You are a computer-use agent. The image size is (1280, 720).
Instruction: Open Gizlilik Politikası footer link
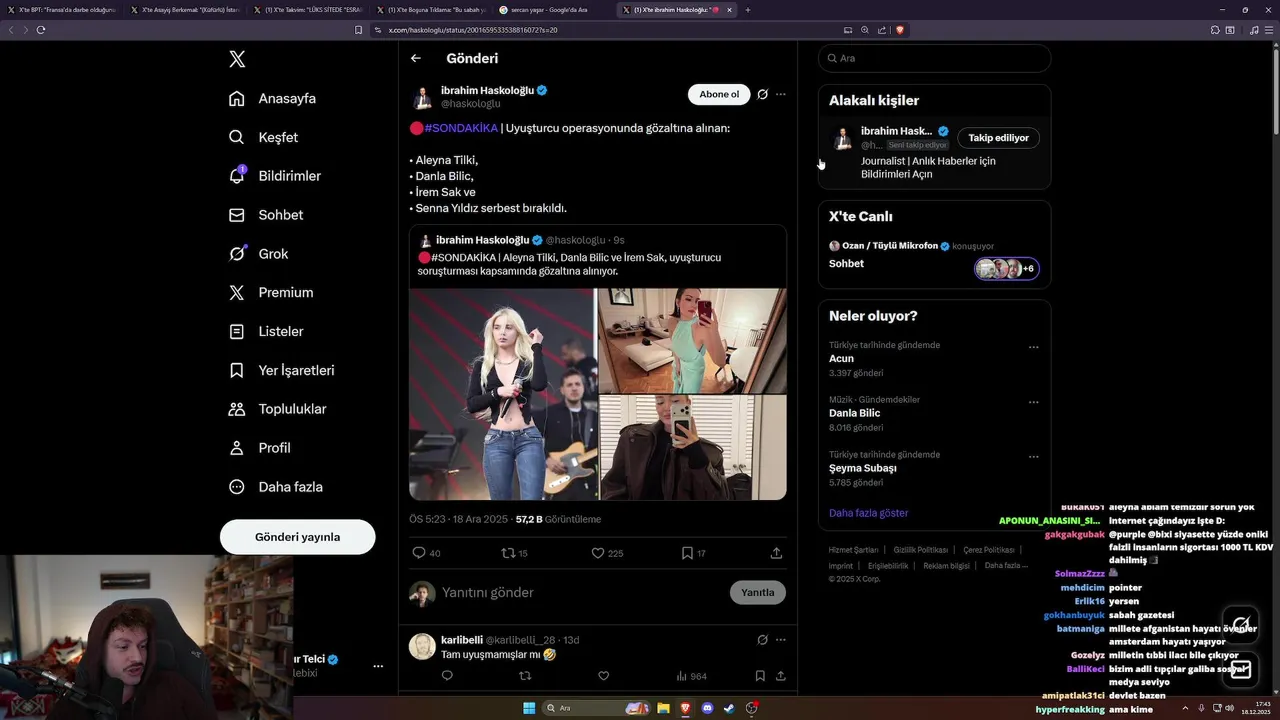(920, 550)
